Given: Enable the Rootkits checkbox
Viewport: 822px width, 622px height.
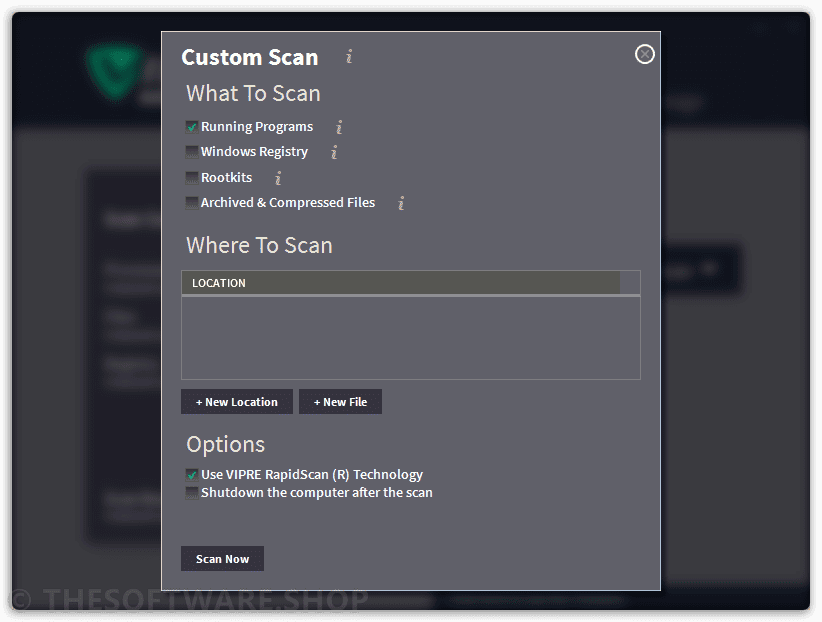Looking at the screenshot, I should [192, 178].
